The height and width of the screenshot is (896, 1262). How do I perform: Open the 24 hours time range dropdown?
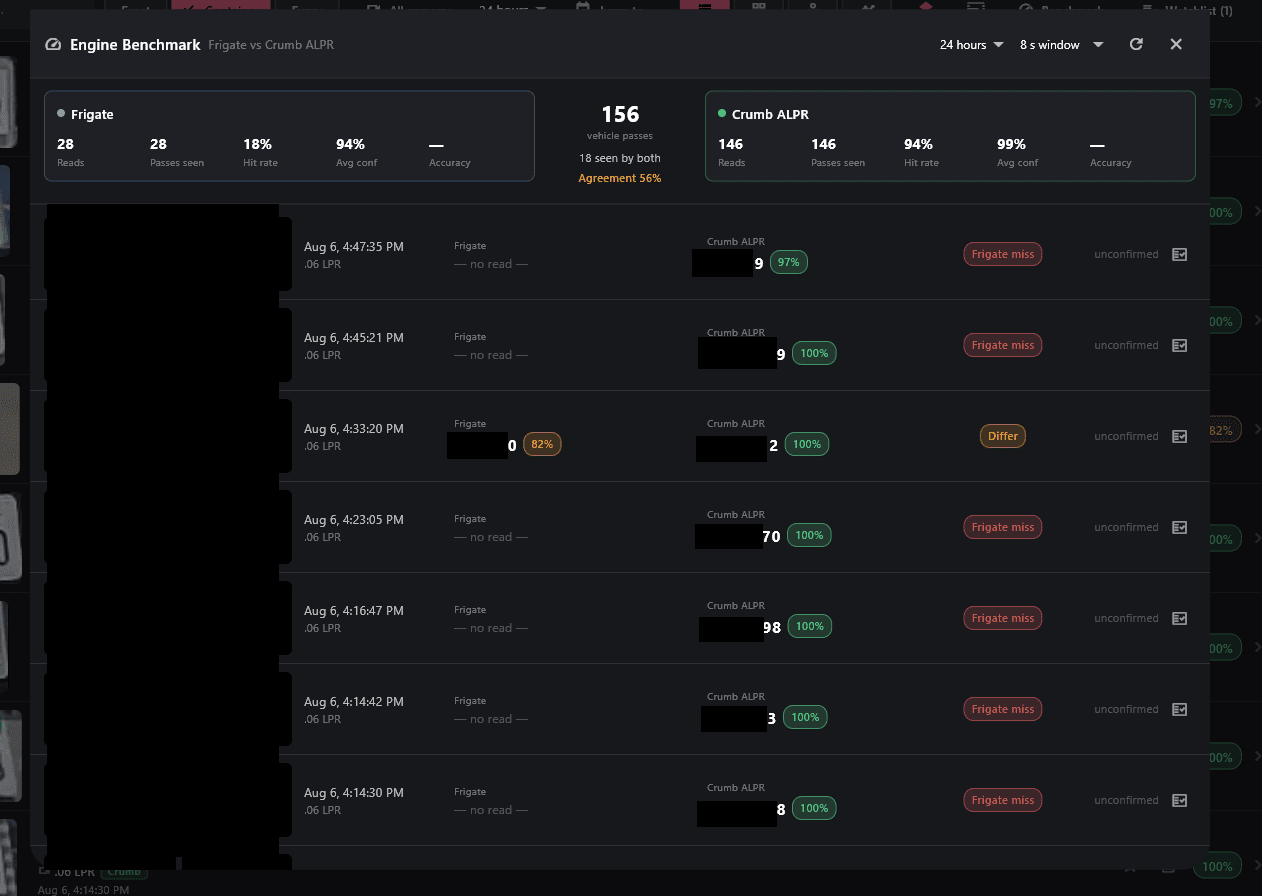[971, 45]
